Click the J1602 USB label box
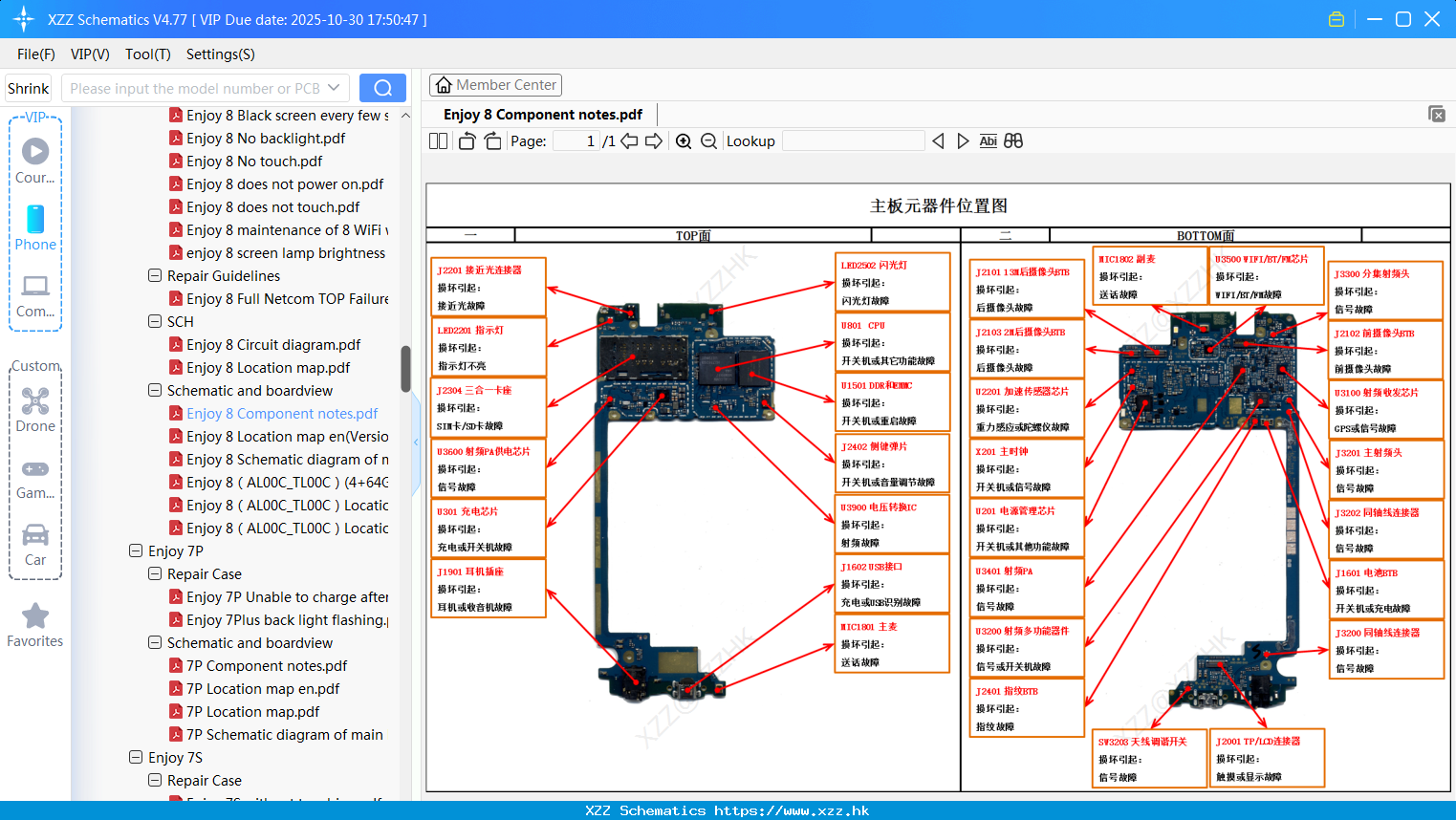Image resolution: width=1456 pixels, height=820 pixels. [x=892, y=583]
